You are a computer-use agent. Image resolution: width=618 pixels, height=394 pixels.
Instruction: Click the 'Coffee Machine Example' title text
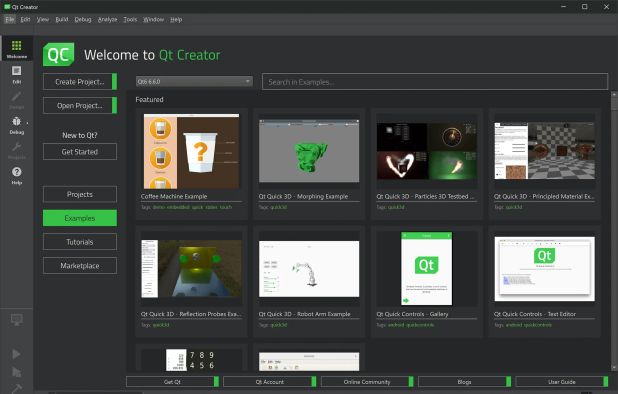174,196
